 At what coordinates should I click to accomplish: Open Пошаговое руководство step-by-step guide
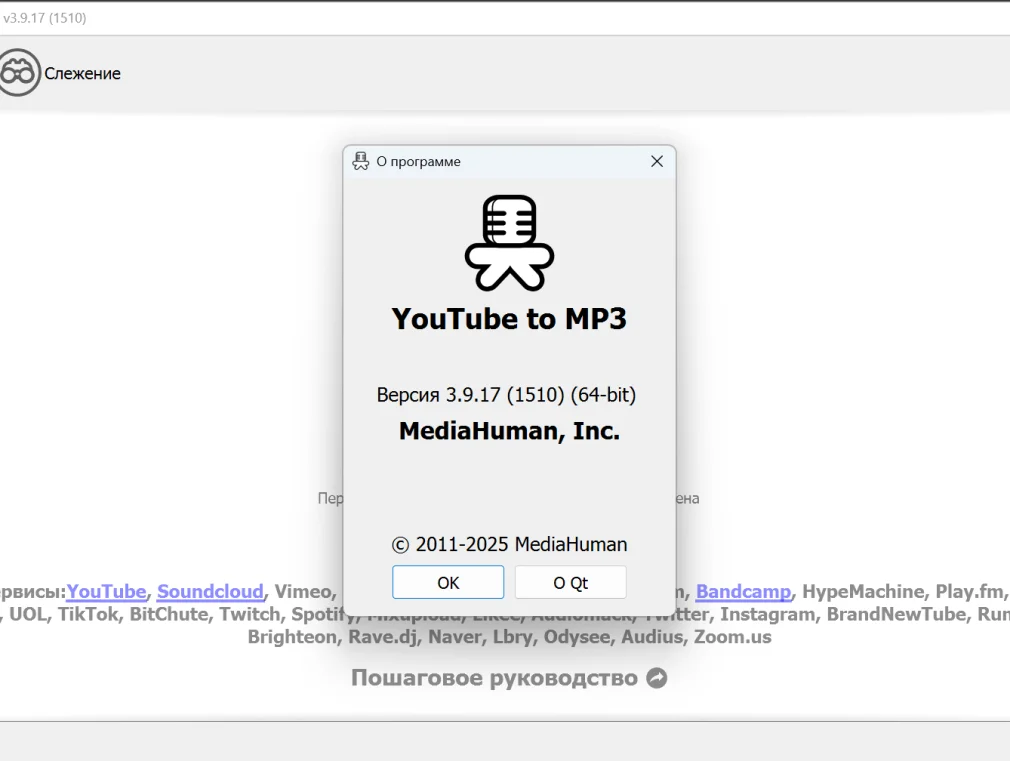tap(494, 678)
